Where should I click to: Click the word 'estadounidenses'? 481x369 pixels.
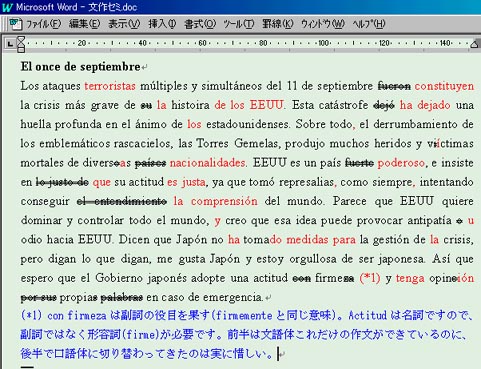click(x=247, y=124)
